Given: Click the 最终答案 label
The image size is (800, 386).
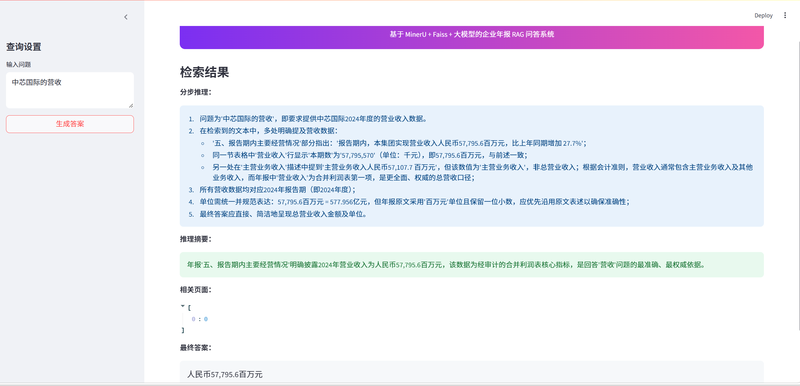Looking at the screenshot, I should pos(195,348).
